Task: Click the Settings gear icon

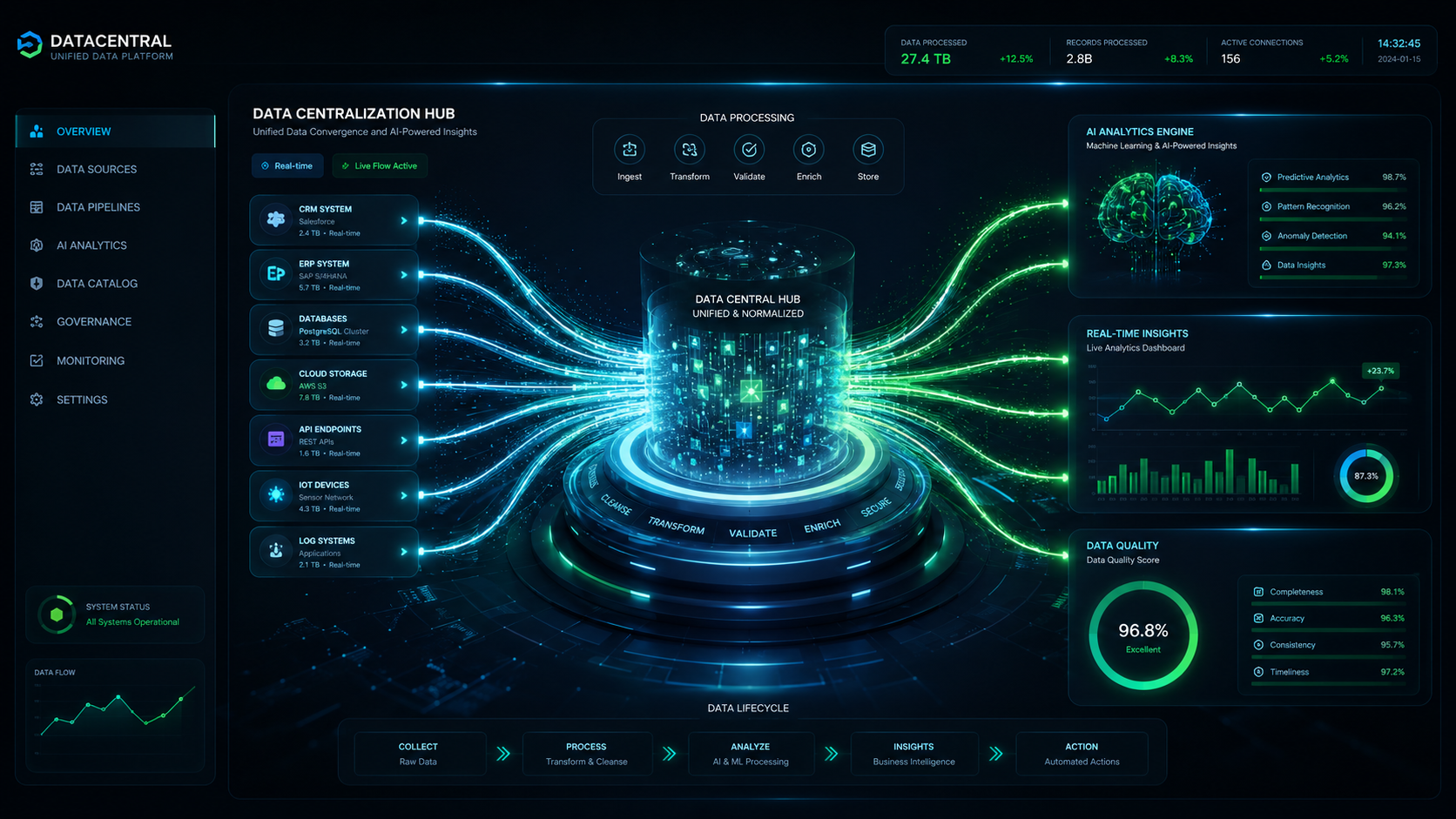Action: [37, 399]
